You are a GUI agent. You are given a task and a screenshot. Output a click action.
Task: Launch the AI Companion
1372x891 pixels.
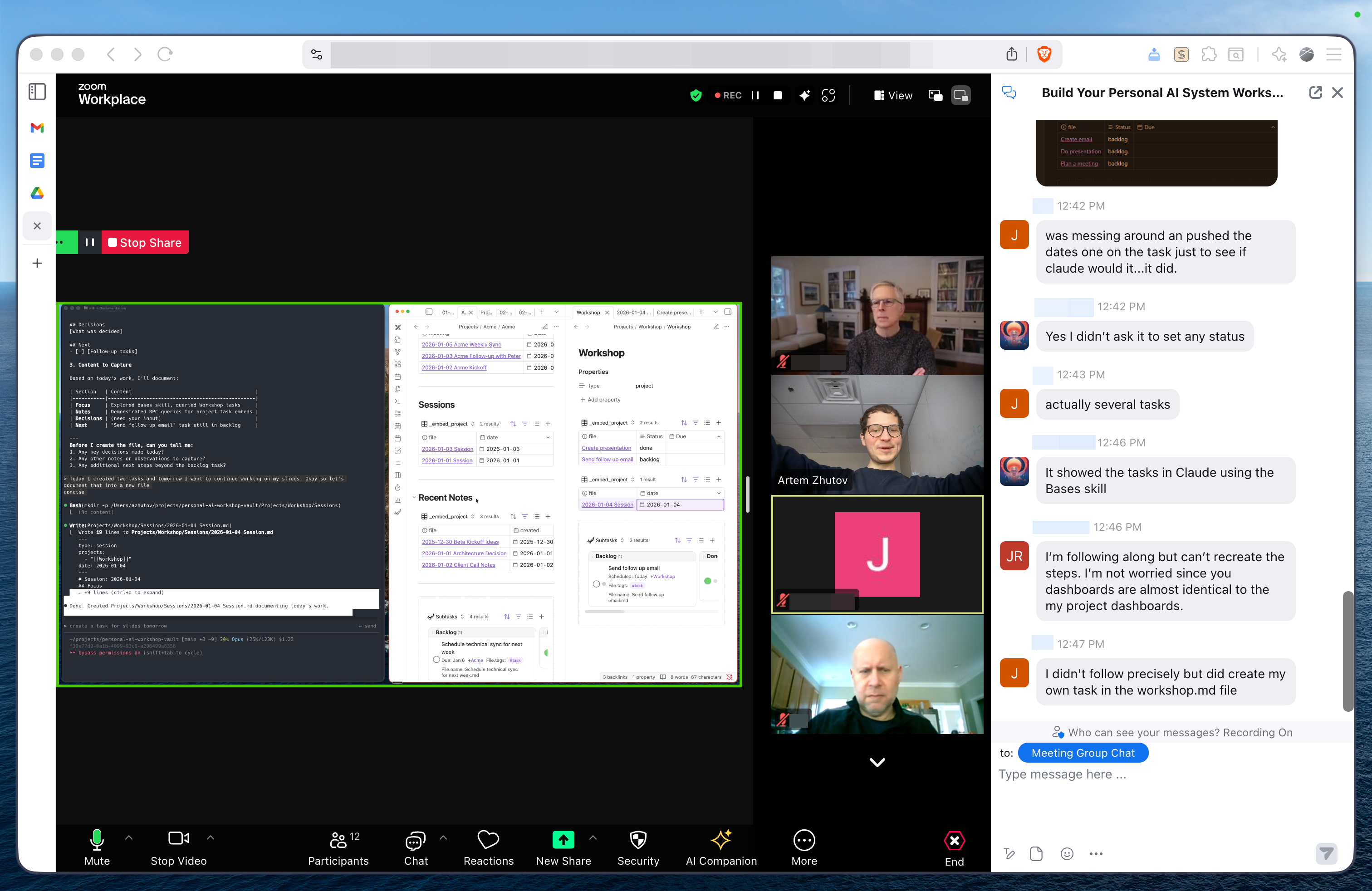click(x=721, y=848)
